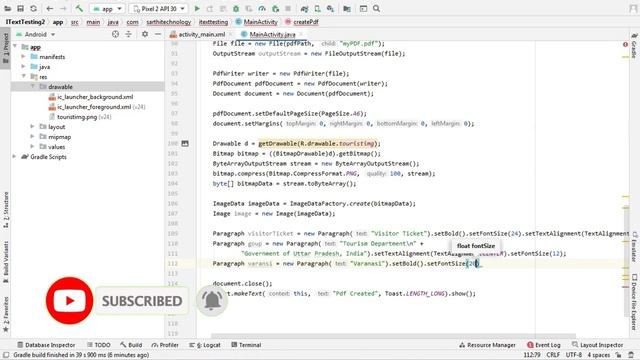Click the Debug app bug icon
This screenshot has width=640, height=360.
pos(236,9)
